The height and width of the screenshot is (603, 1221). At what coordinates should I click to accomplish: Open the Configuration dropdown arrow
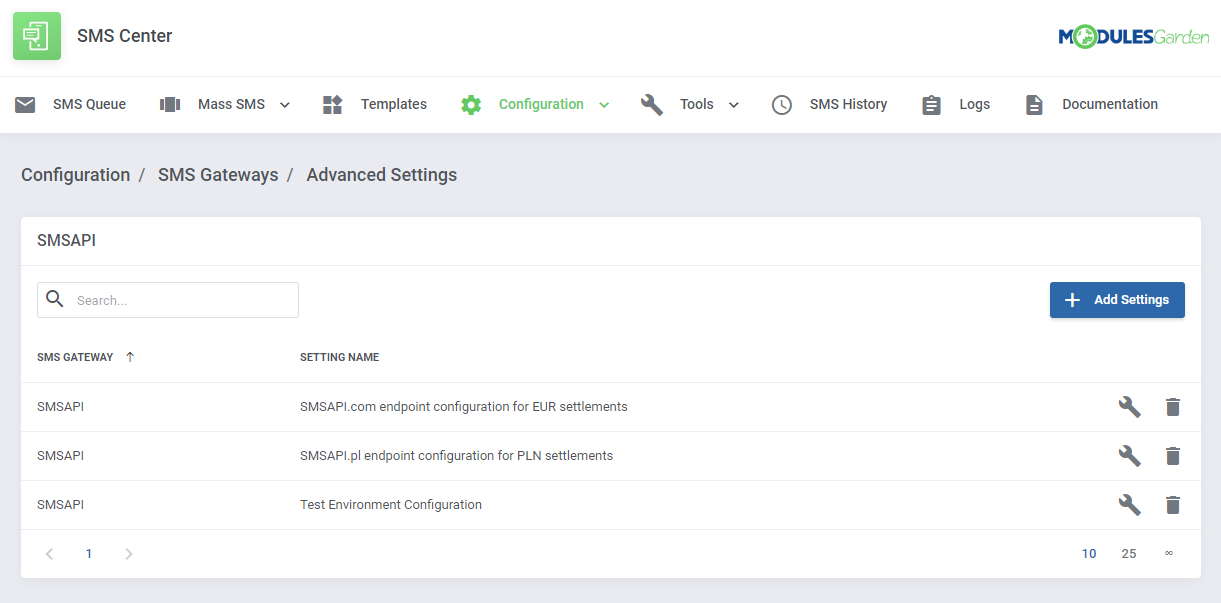click(603, 104)
